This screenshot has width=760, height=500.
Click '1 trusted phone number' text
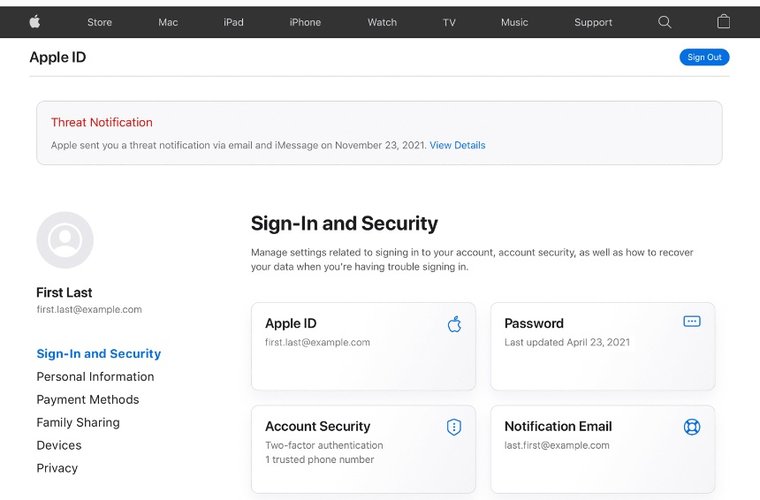319,459
